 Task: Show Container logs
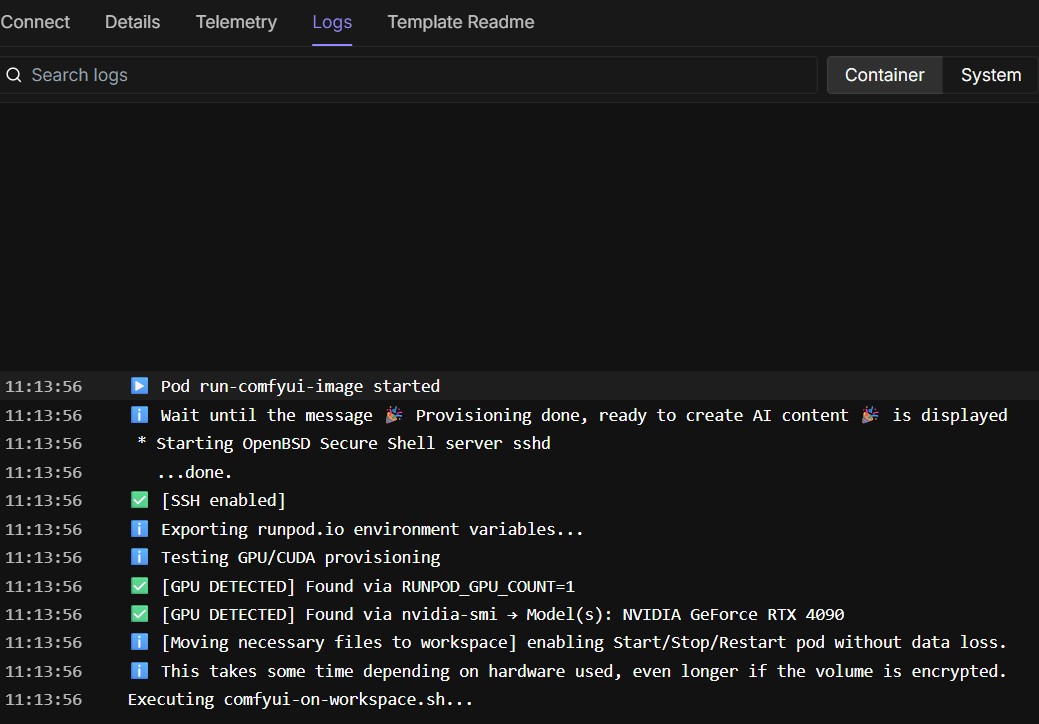tap(885, 75)
